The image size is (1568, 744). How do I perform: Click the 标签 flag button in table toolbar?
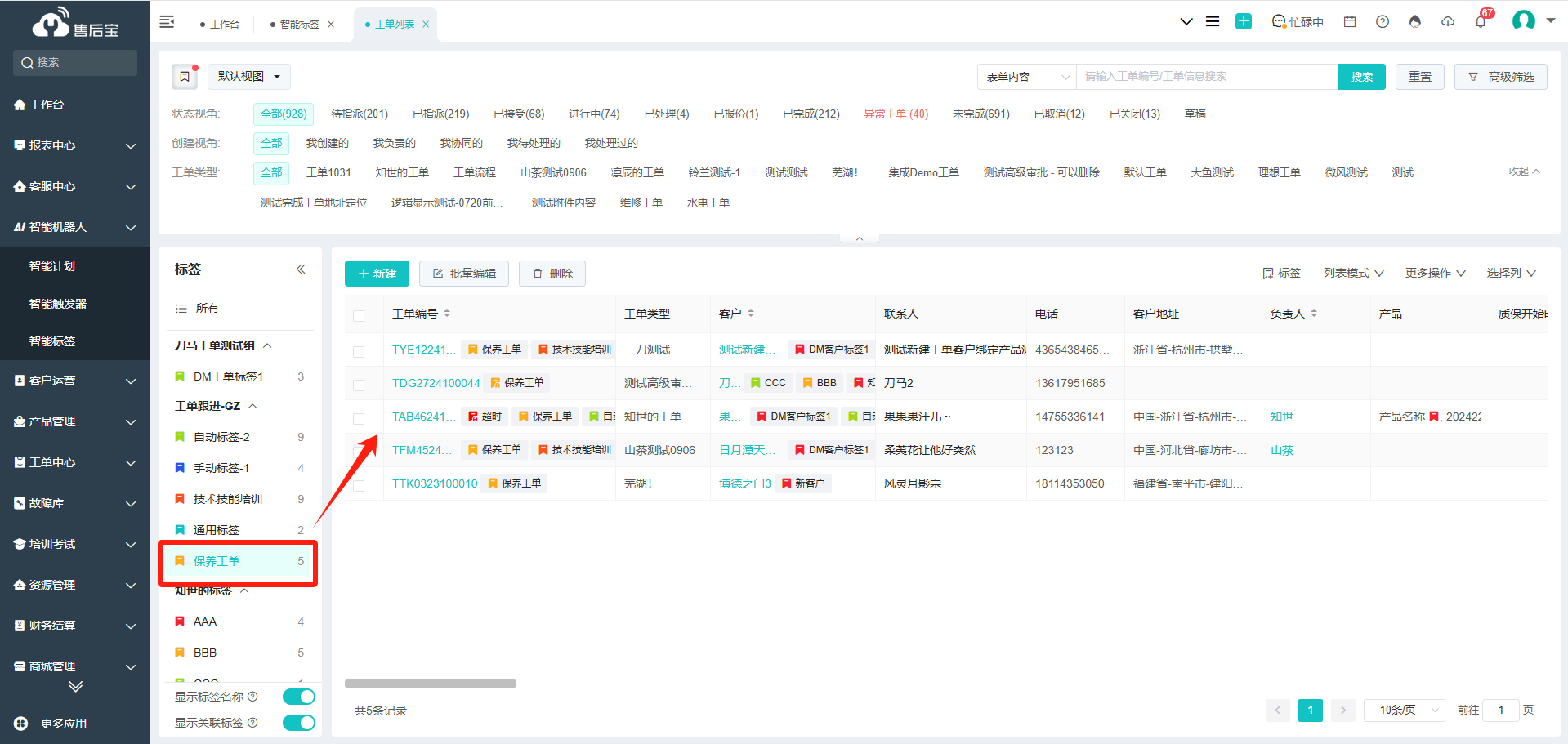coord(1281,273)
